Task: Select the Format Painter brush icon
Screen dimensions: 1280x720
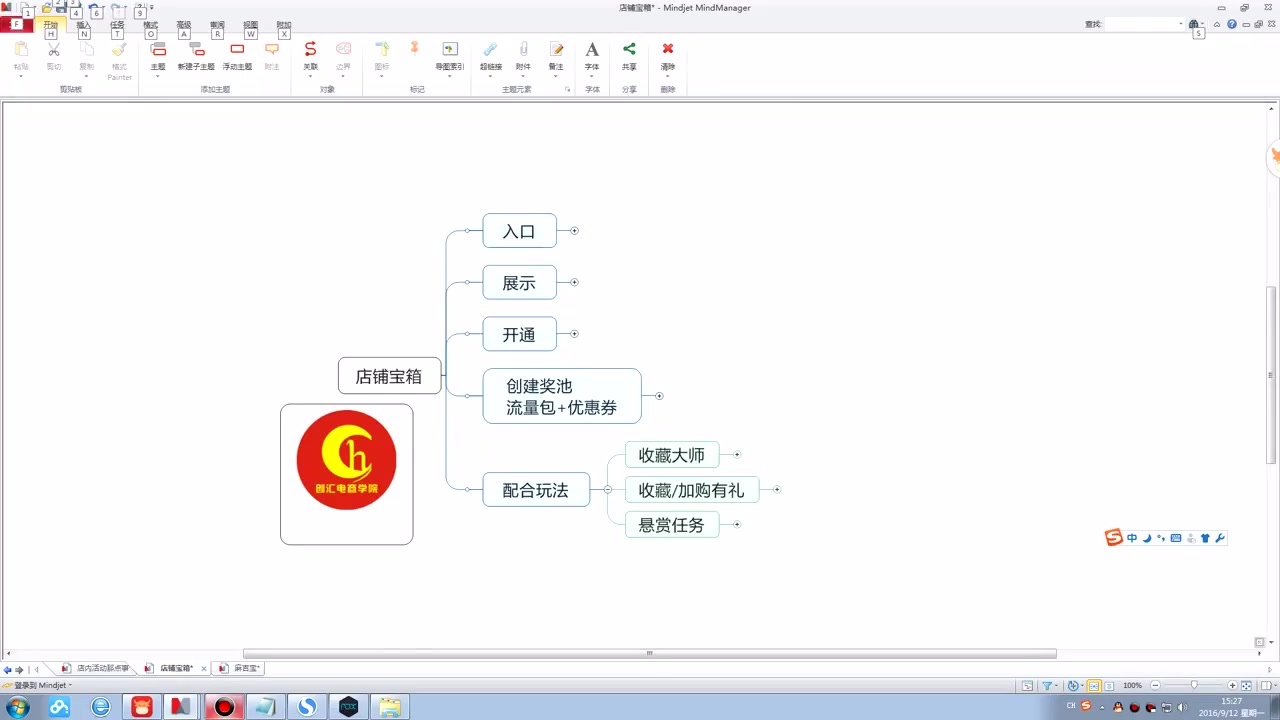Action: [119, 49]
